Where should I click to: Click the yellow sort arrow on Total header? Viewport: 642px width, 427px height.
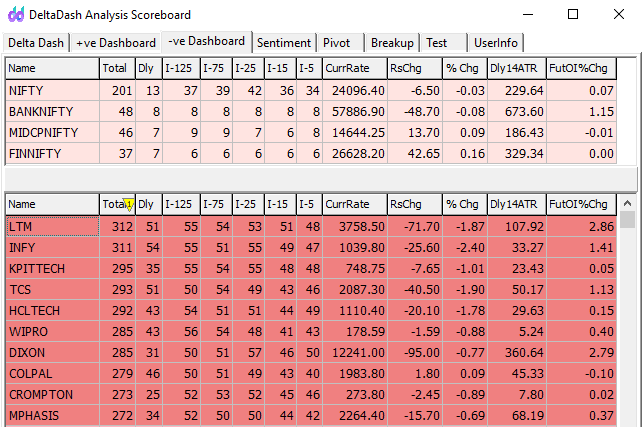click(129, 205)
